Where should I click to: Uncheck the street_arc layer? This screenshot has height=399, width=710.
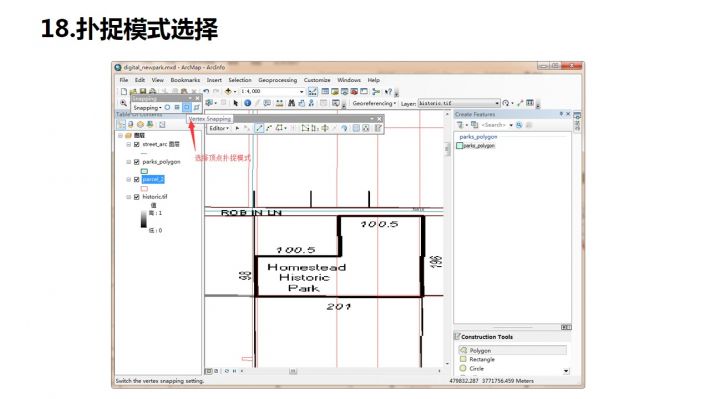136,144
